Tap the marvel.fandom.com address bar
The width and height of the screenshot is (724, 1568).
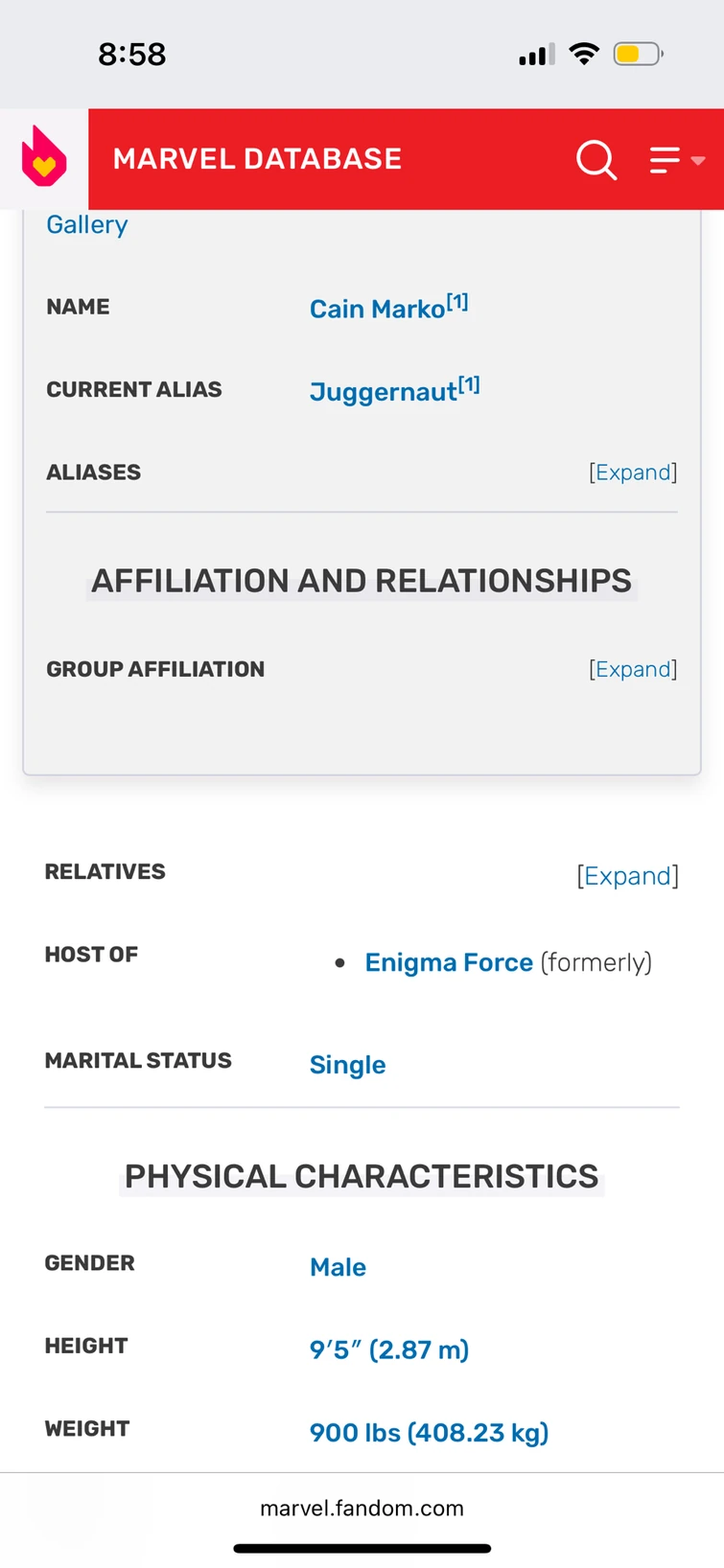point(362,1508)
